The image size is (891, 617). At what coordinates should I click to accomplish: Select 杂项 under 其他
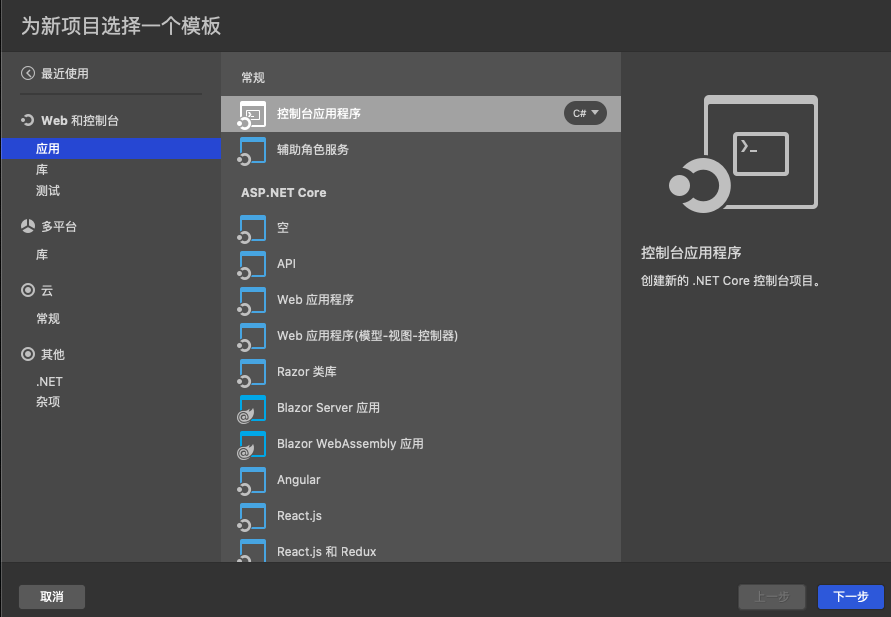[x=48, y=402]
